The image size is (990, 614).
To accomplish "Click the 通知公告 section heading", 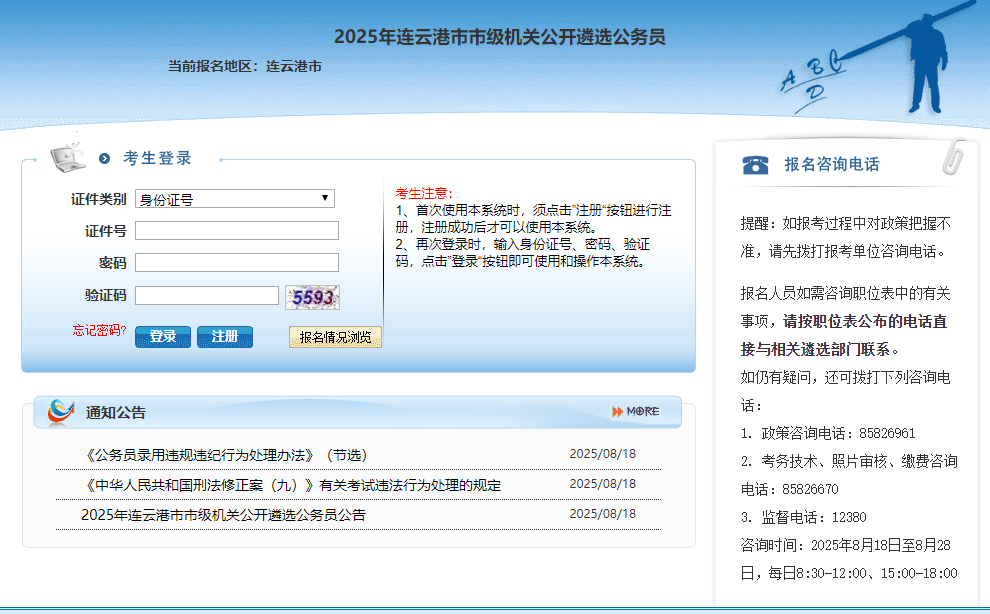I will tap(115, 412).
